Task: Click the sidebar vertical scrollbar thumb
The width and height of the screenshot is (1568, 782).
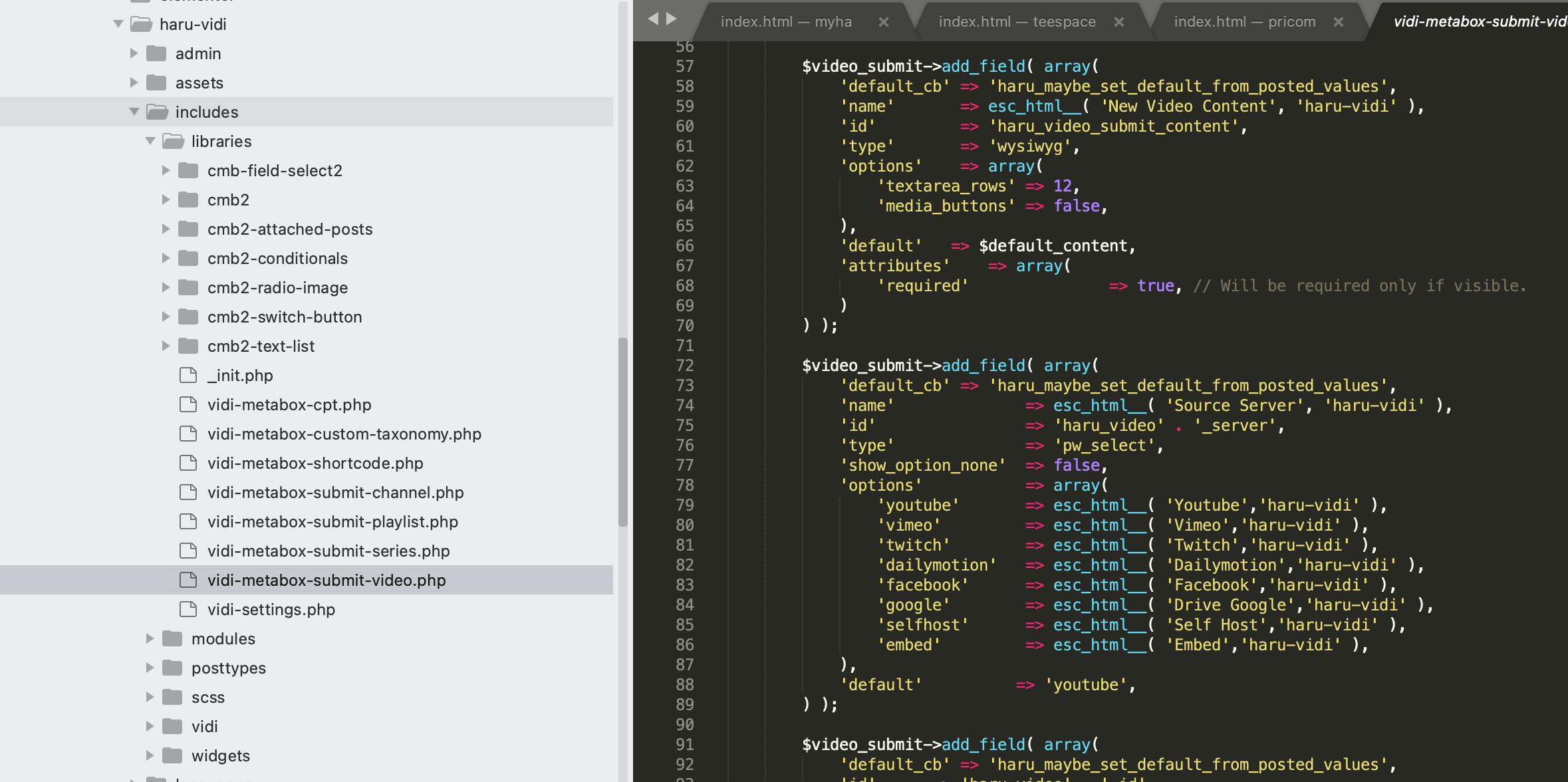Action: (623, 432)
